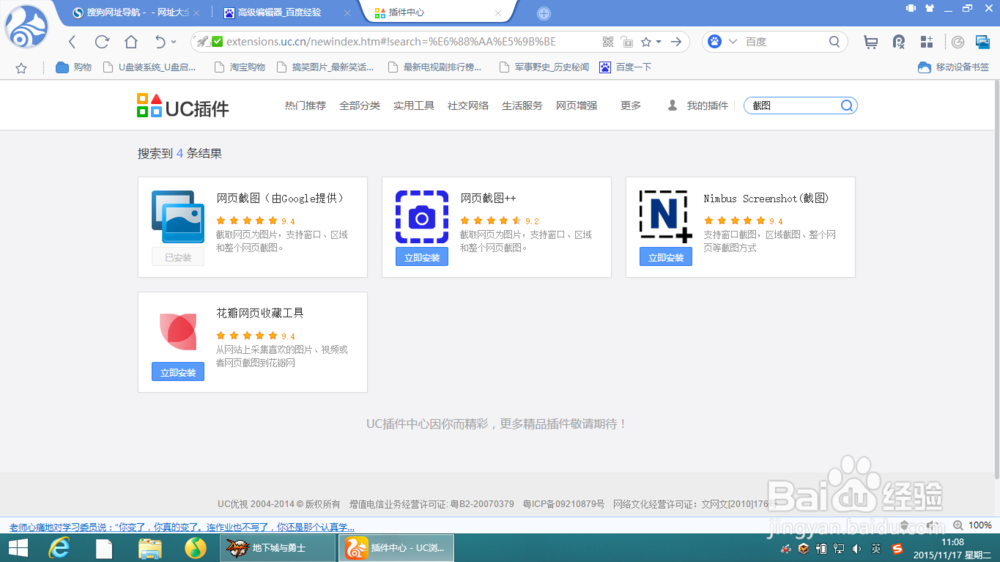This screenshot has width=1000, height=562.
Task: Click the page vertical scrollbar
Action: coord(996,281)
